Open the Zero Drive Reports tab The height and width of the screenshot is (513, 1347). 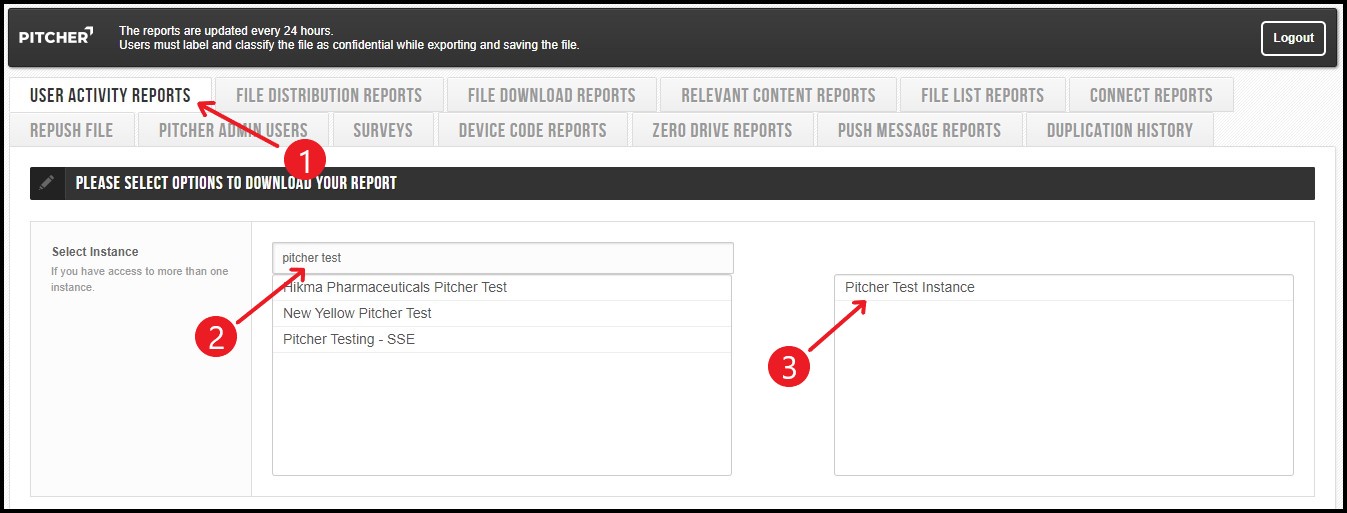(721, 130)
